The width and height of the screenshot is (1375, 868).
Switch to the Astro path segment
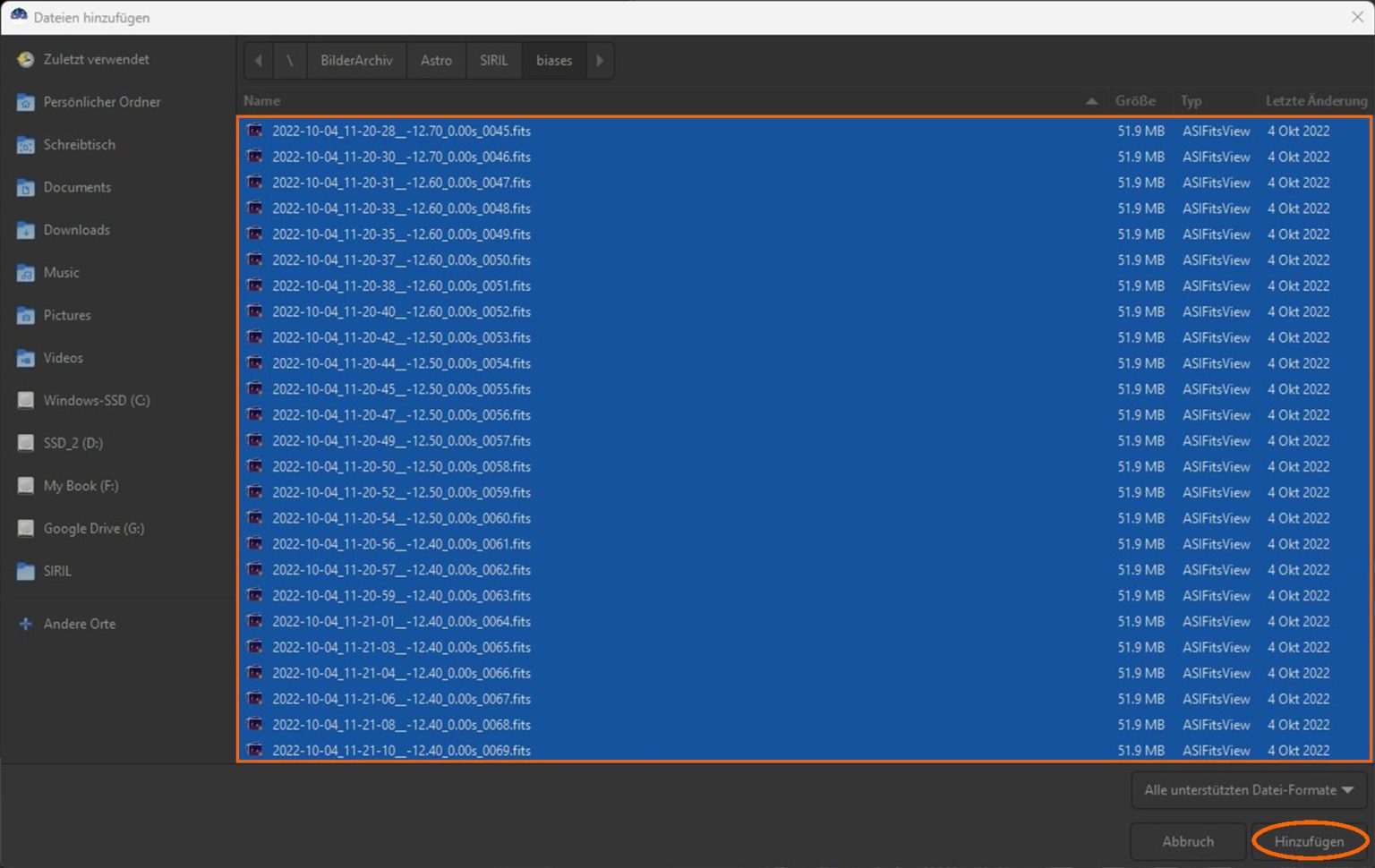(436, 61)
